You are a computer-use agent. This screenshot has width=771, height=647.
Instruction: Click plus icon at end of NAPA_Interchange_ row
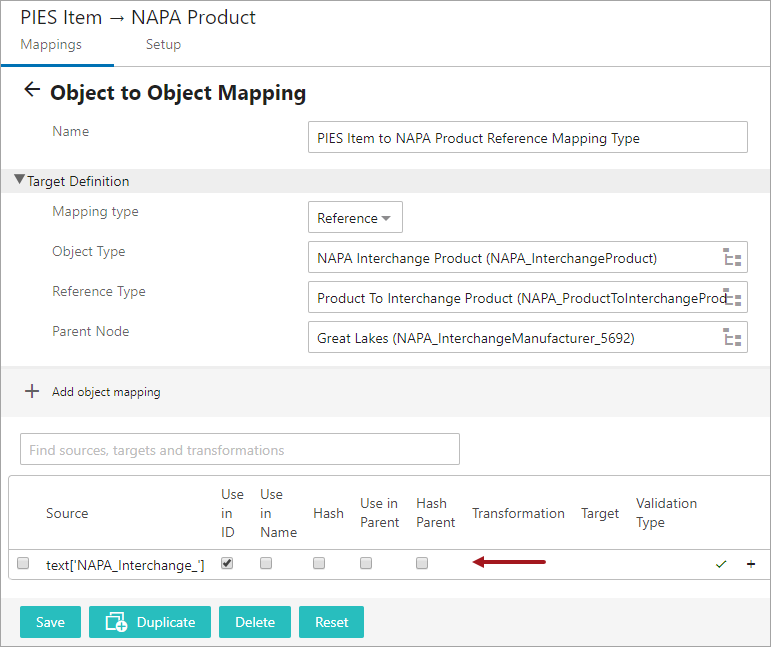coord(751,564)
